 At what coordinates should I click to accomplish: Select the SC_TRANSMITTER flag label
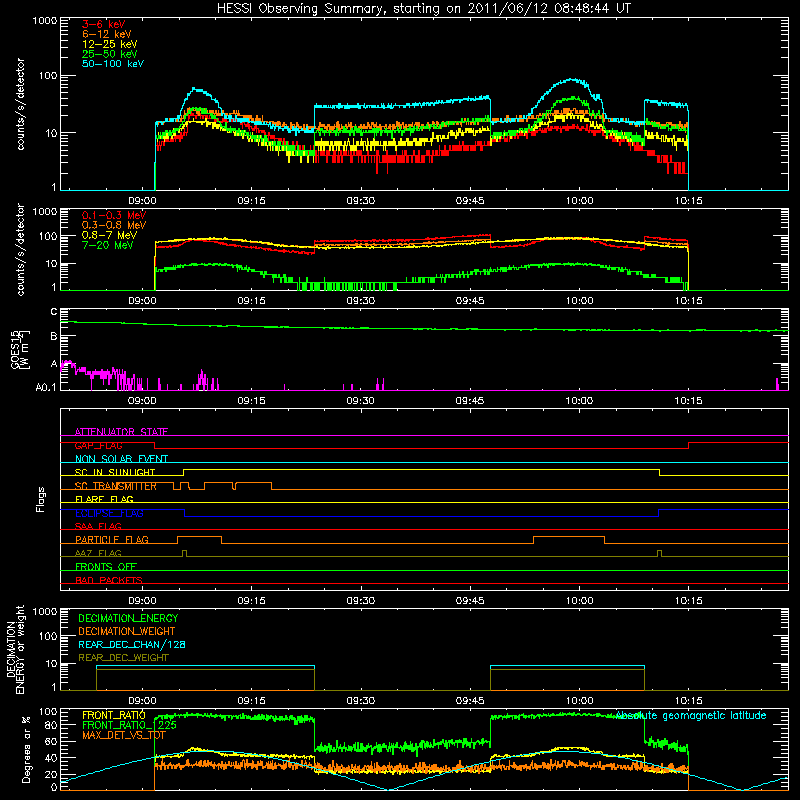[116, 486]
